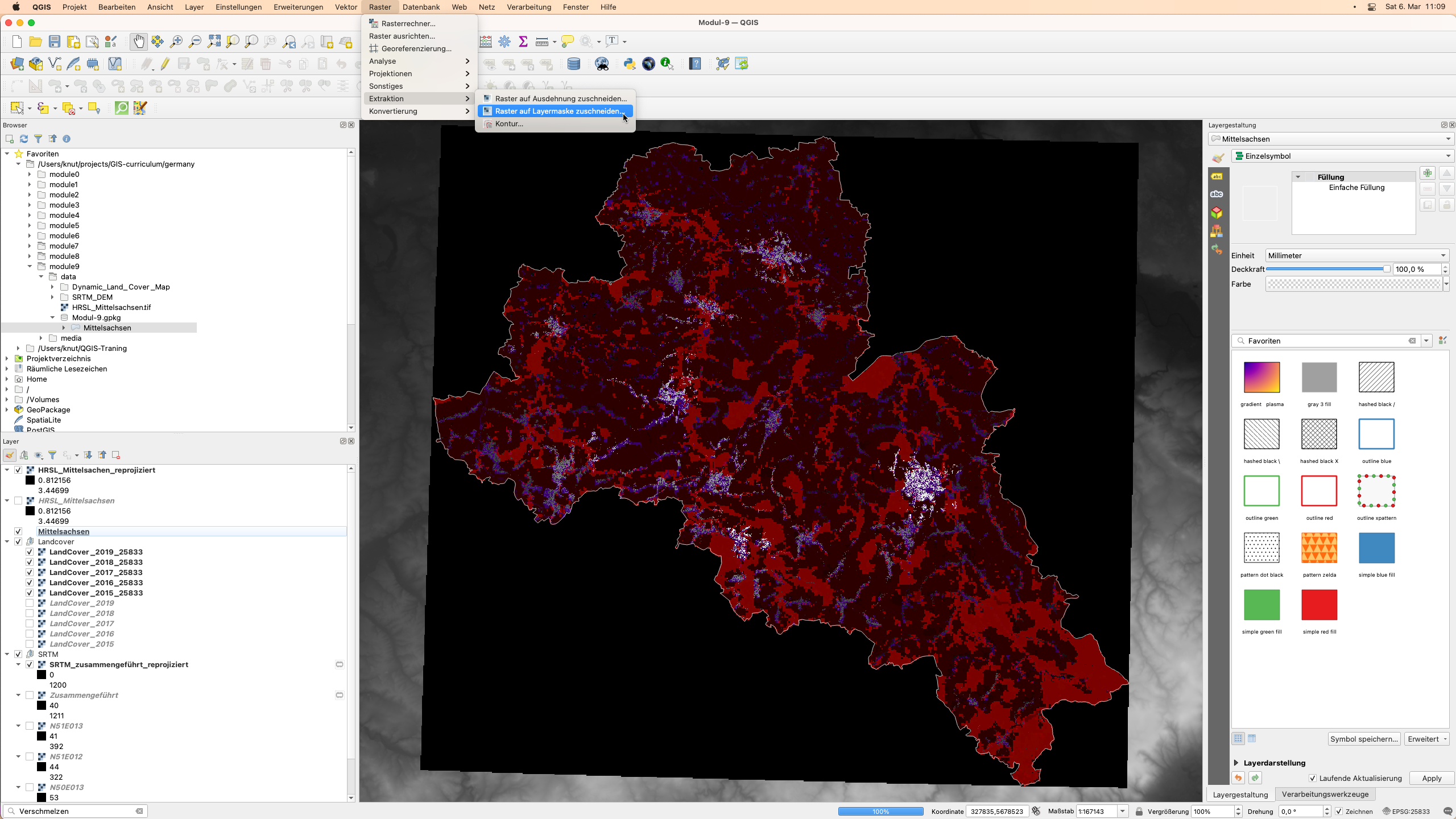Click the Zoom In magnifier tool

click(176, 42)
